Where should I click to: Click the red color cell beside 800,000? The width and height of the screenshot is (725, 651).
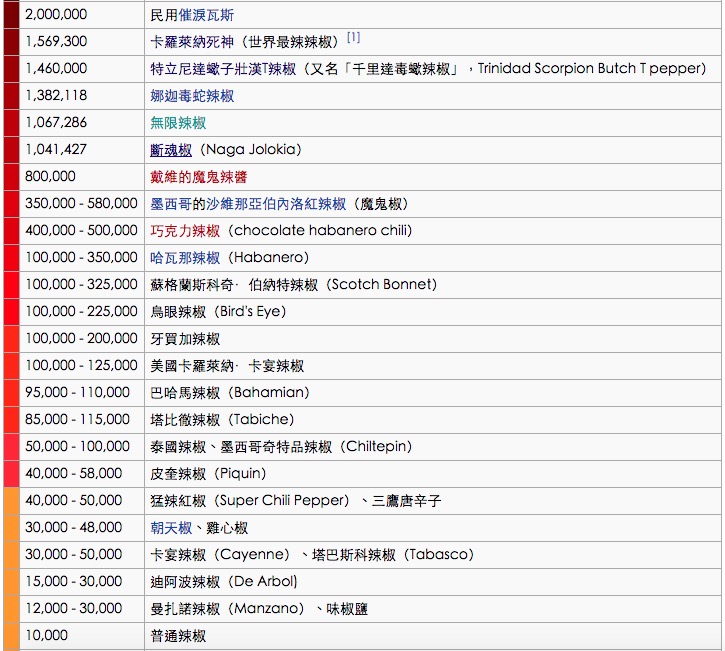click(10, 177)
